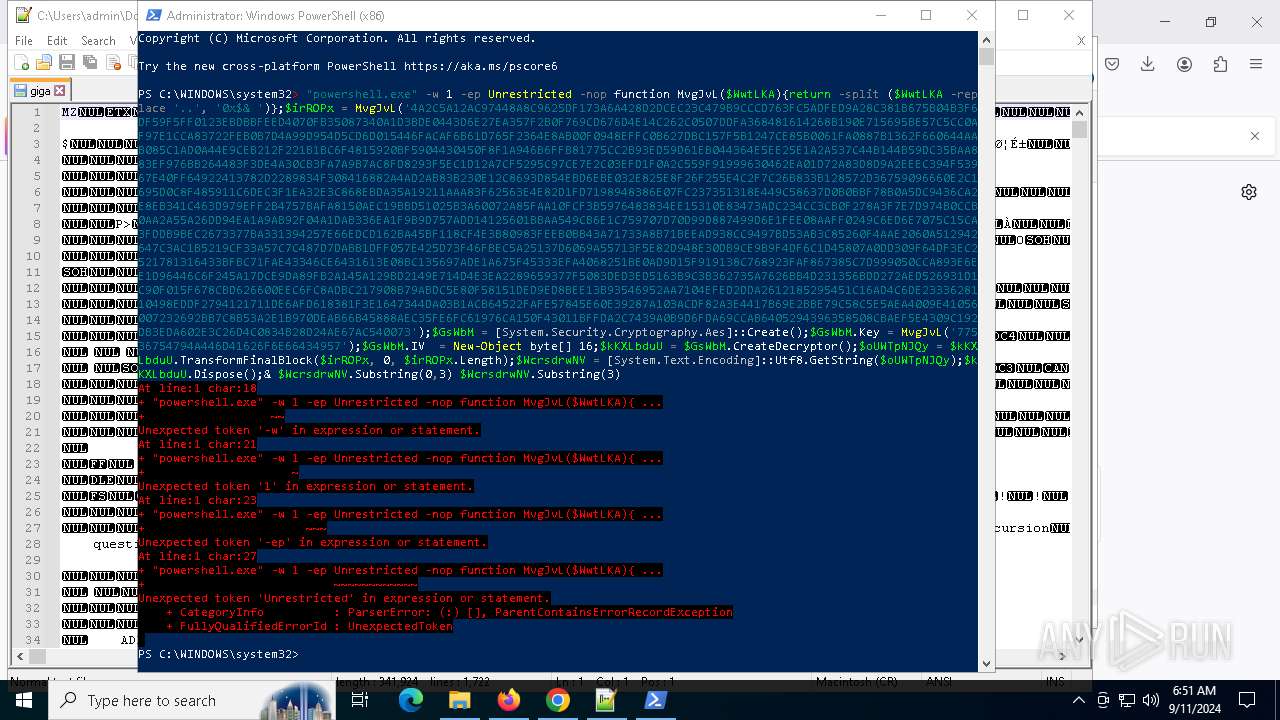1280x720 pixels.
Task: Maximize the PowerShell window
Action: click(x=926, y=15)
